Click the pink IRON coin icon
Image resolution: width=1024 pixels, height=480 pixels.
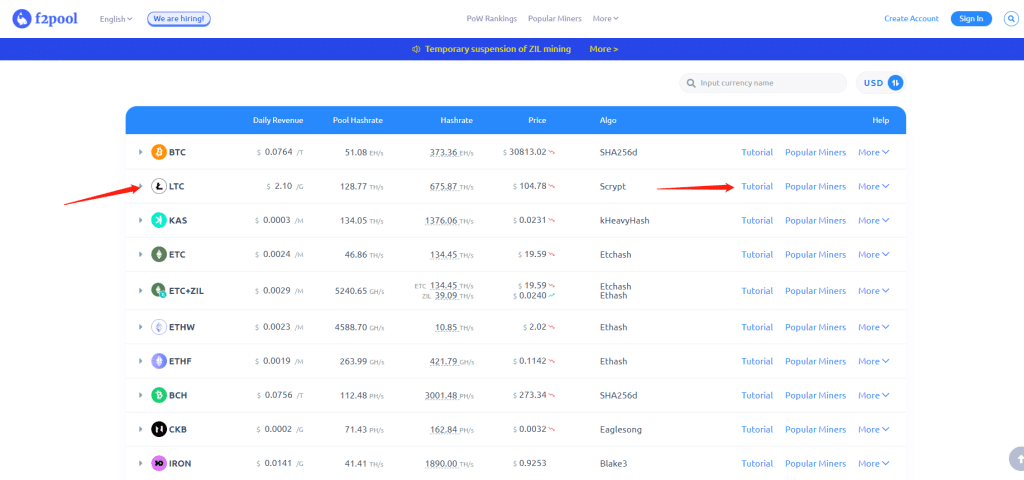coord(158,463)
